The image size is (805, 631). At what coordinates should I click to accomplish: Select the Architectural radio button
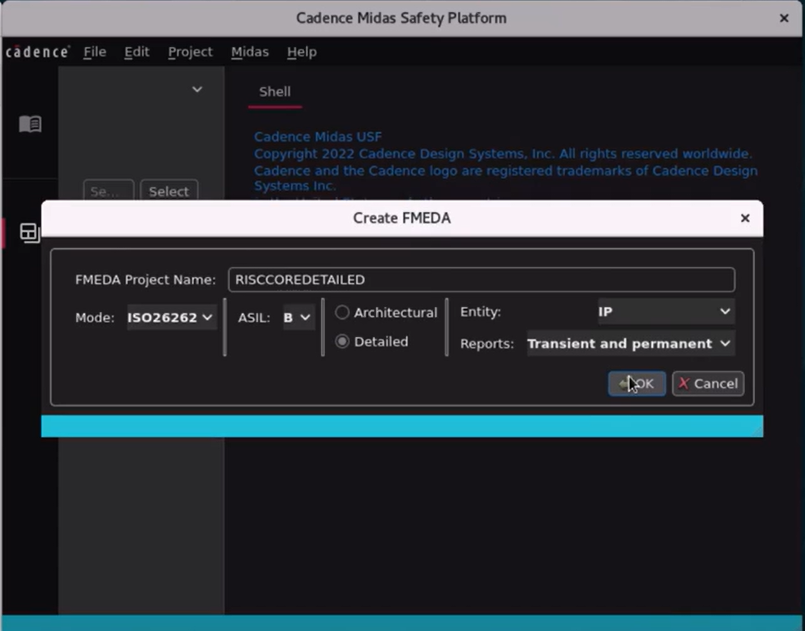[342, 311]
